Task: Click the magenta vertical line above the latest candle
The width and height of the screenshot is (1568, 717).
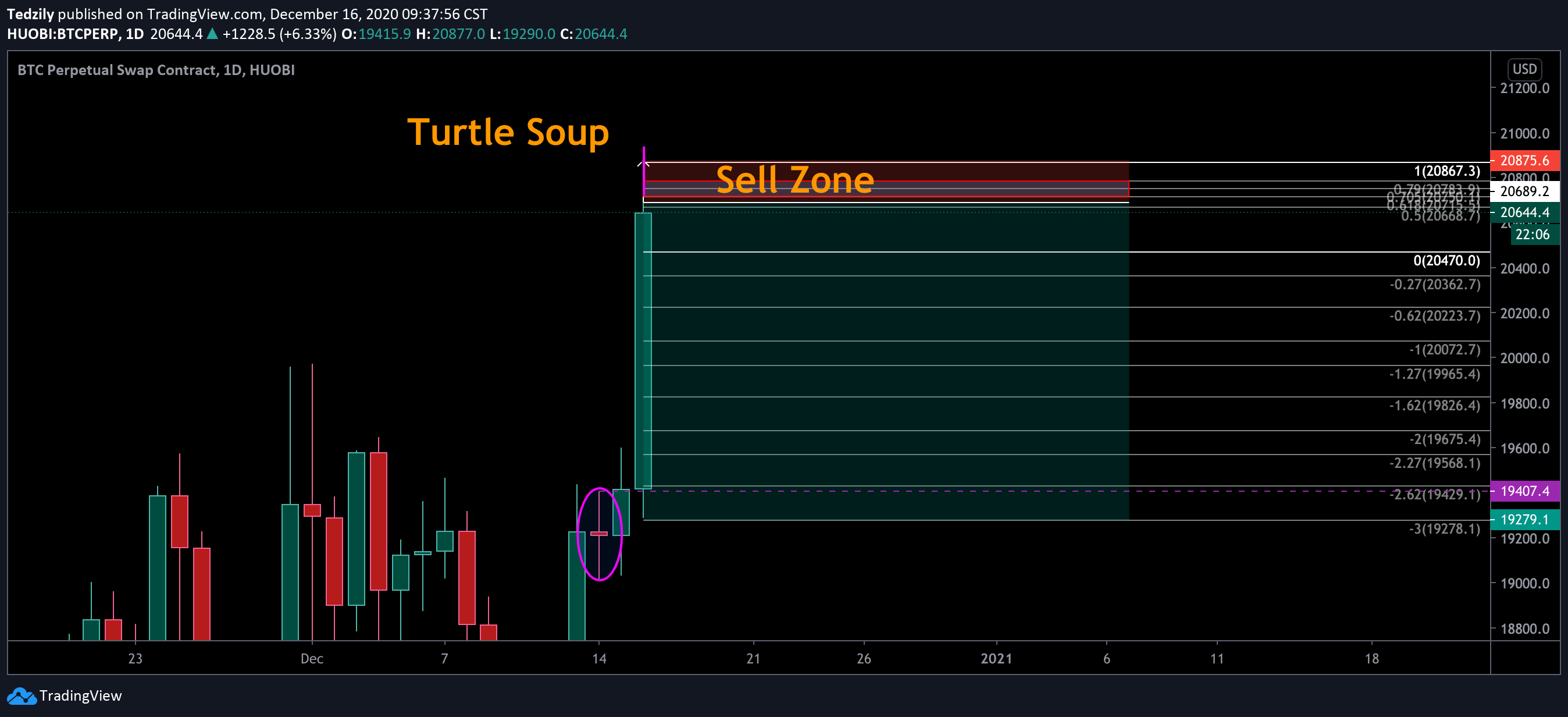Action: tap(643, 171)
